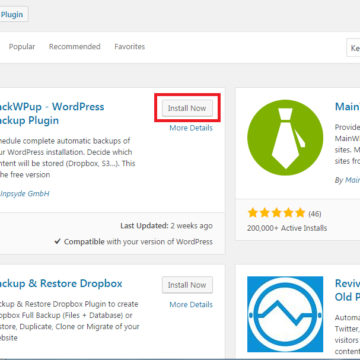Screen dimensions: 360x360
Task: Open the Favorites tab
Action: (130, 47)
